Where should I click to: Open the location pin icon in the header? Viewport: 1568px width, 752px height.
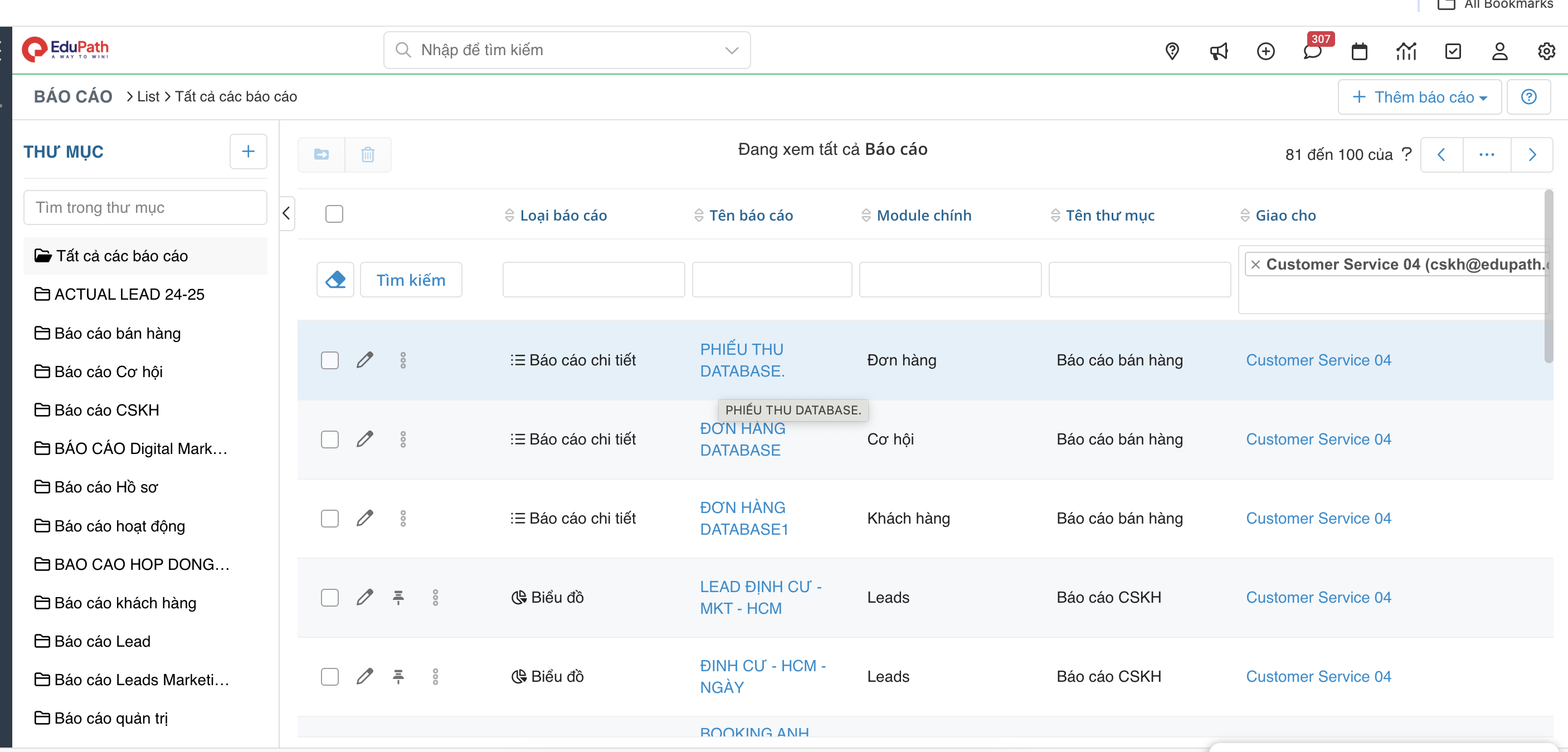click(x=1172, y=51)
